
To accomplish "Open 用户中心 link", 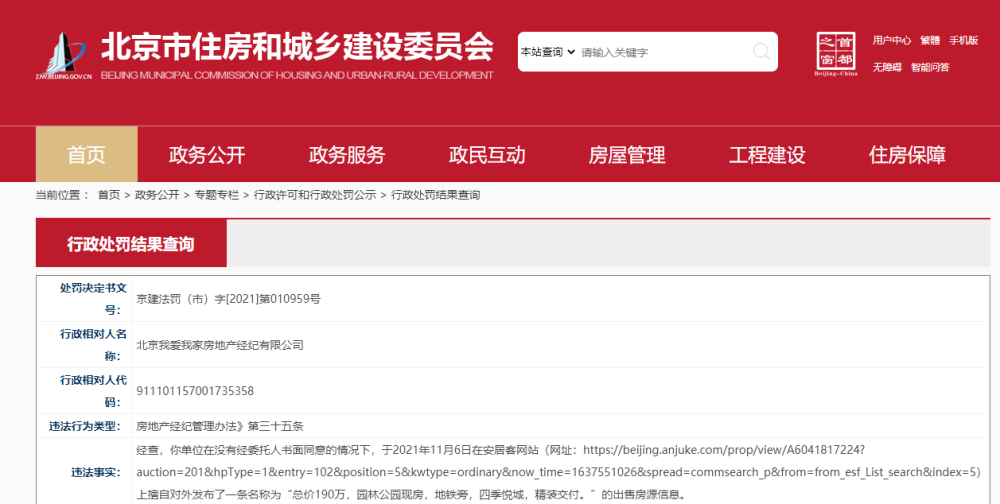I will tap(892, 41).
